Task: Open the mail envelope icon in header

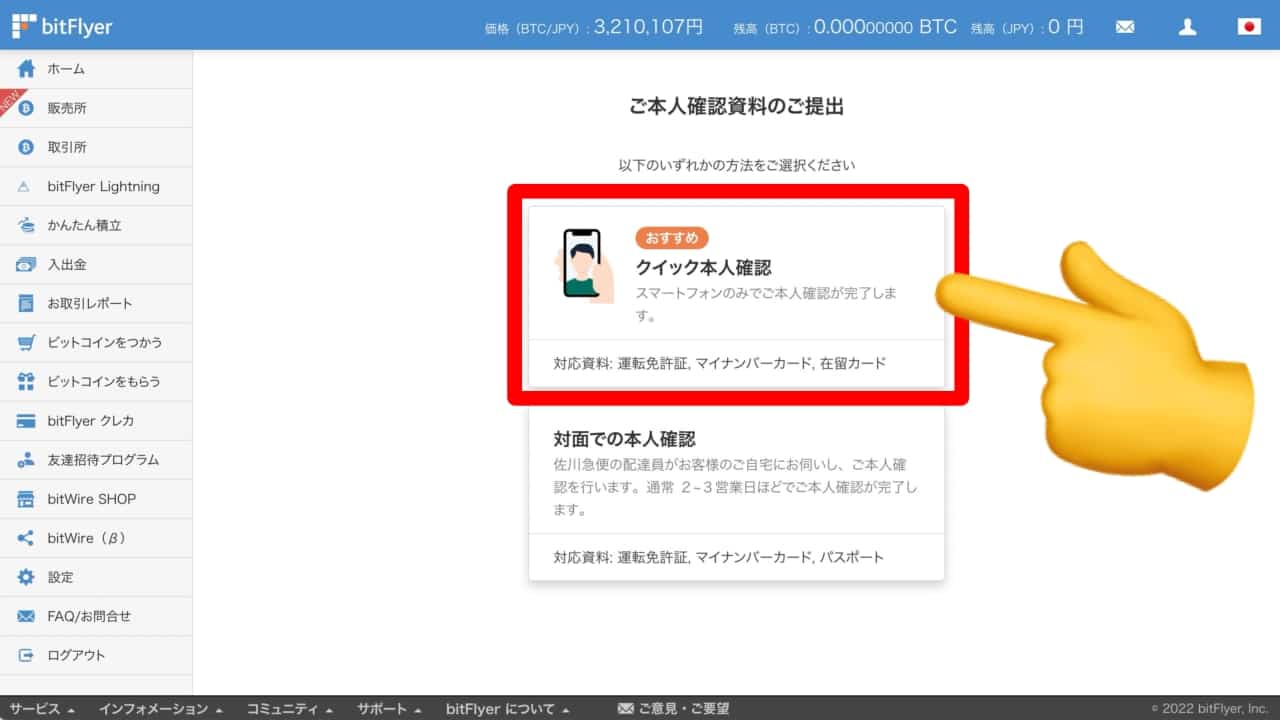Action: coord(1125,27)
